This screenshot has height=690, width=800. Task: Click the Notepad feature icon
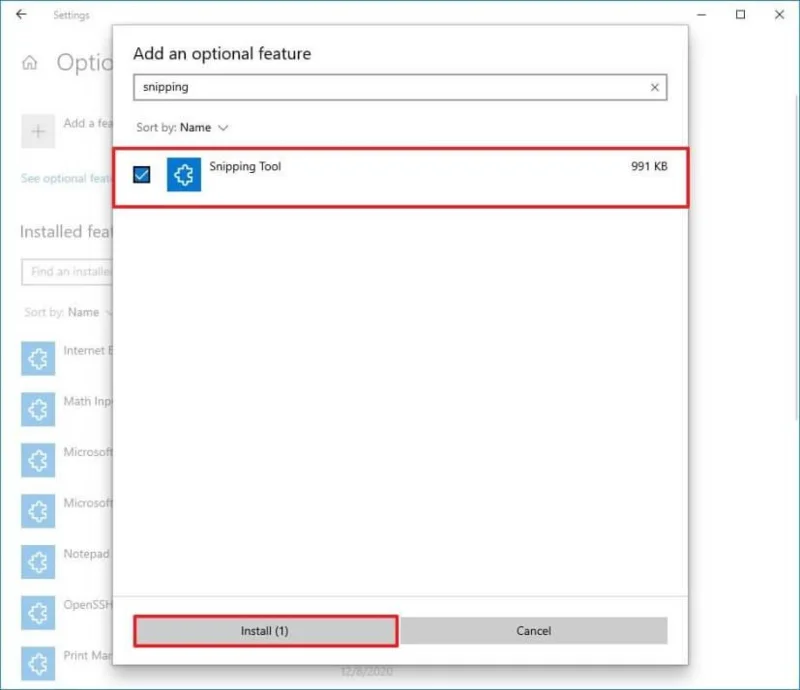[38, 562]
